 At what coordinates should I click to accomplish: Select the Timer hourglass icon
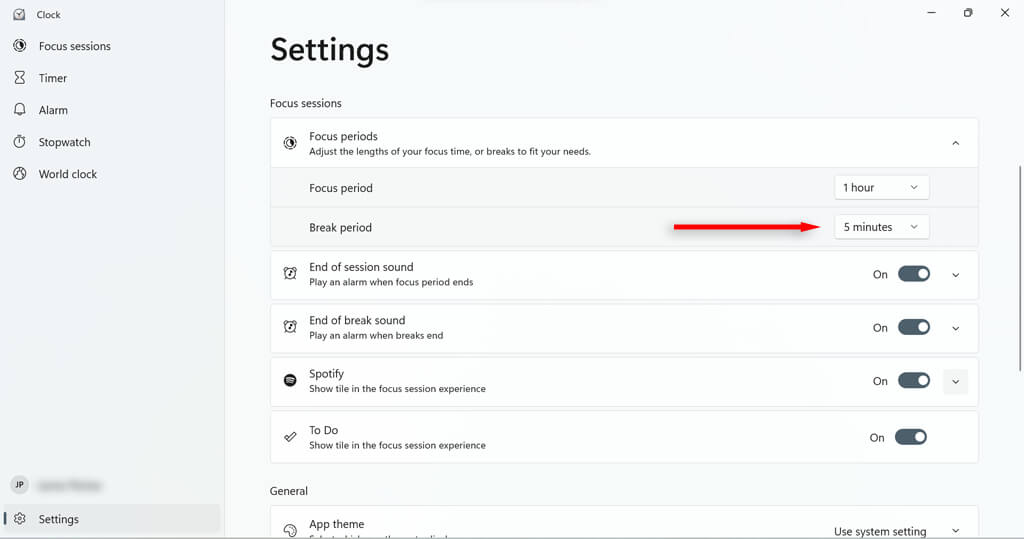point(19,78)
